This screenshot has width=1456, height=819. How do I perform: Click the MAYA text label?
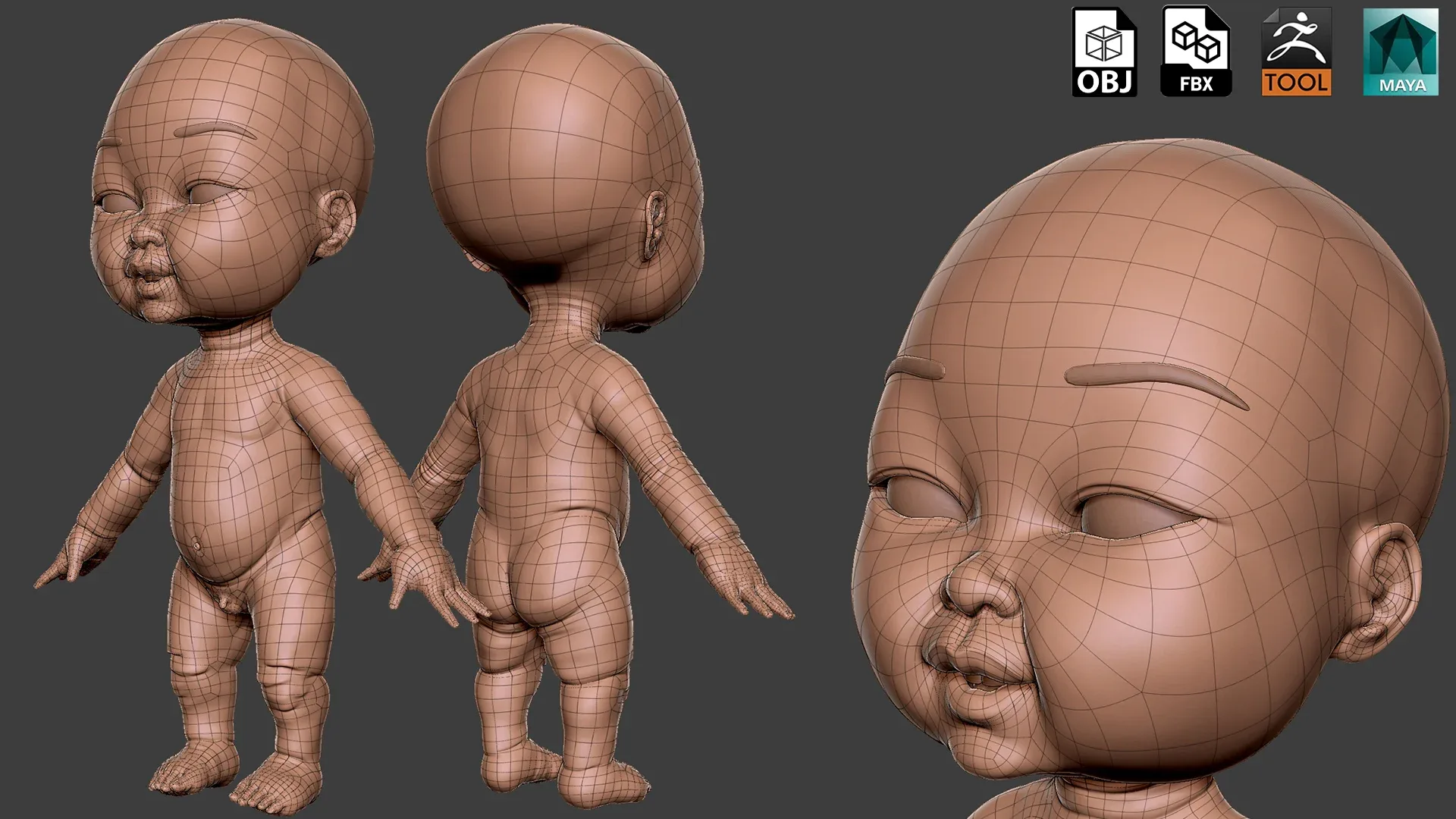[x=1401, y=85]
